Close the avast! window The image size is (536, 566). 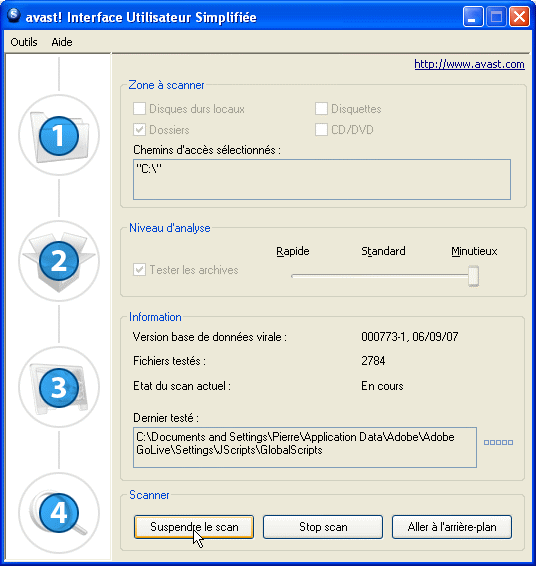pos(519,17)
